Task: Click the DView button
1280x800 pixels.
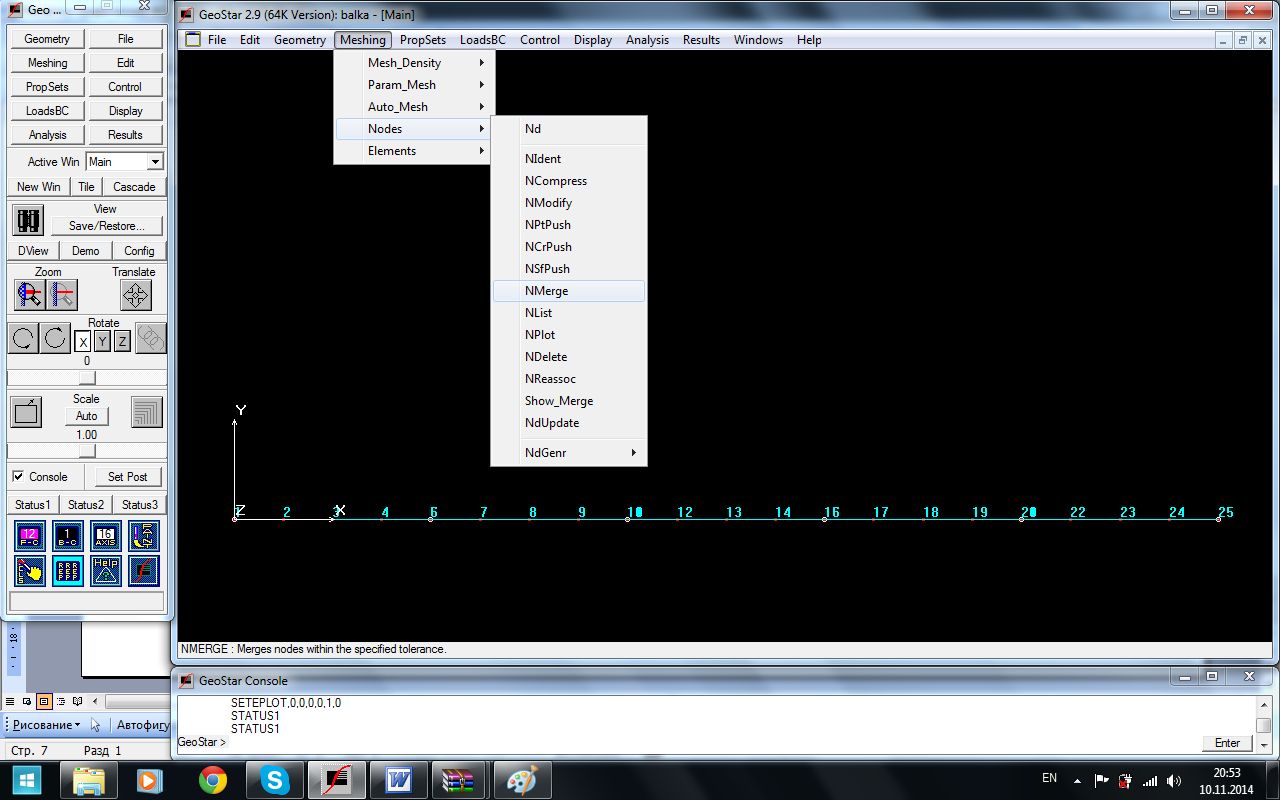Action: point(33,251)
